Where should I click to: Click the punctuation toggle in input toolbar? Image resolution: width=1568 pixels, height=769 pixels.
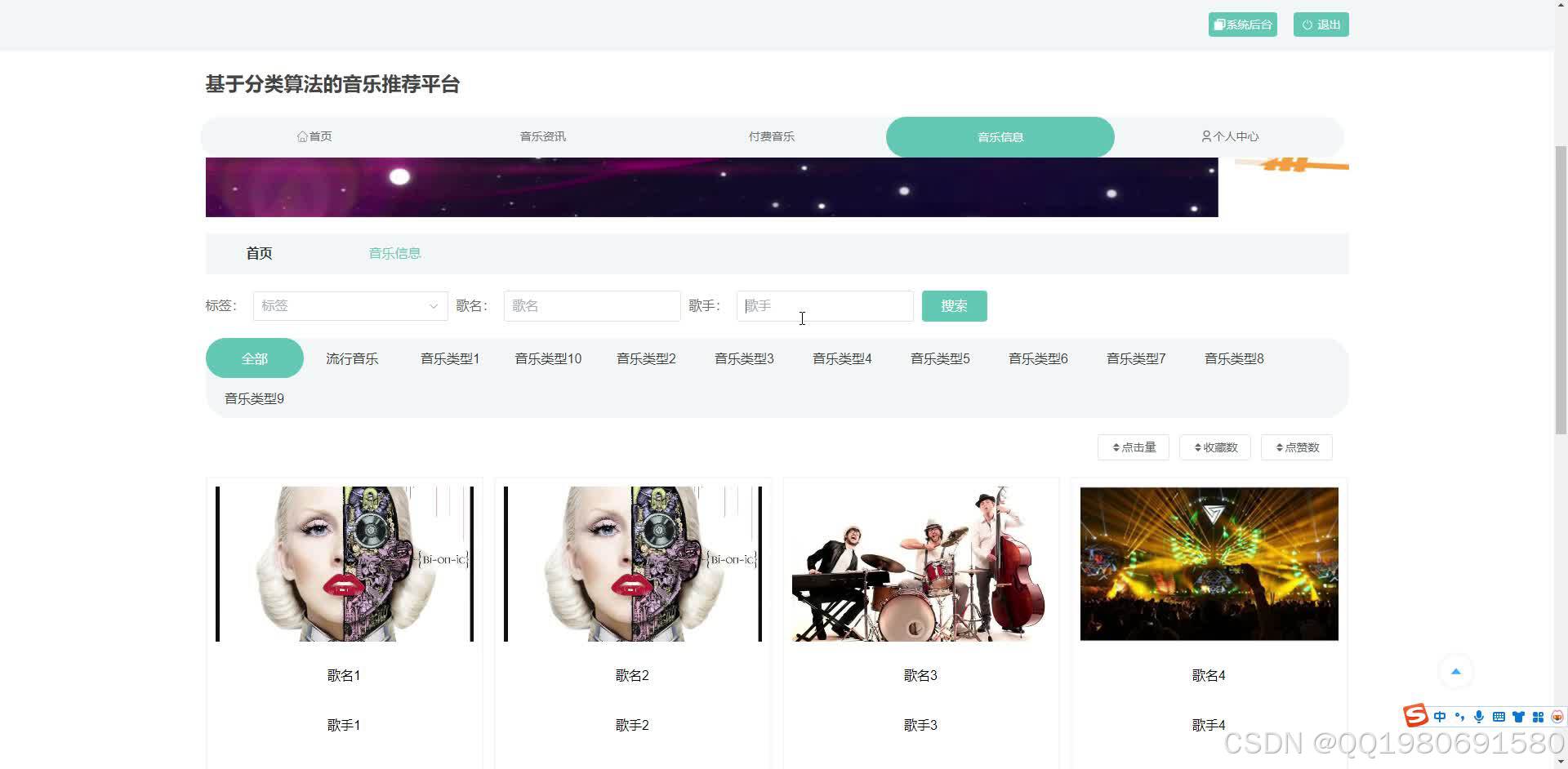pos(1460,716)
